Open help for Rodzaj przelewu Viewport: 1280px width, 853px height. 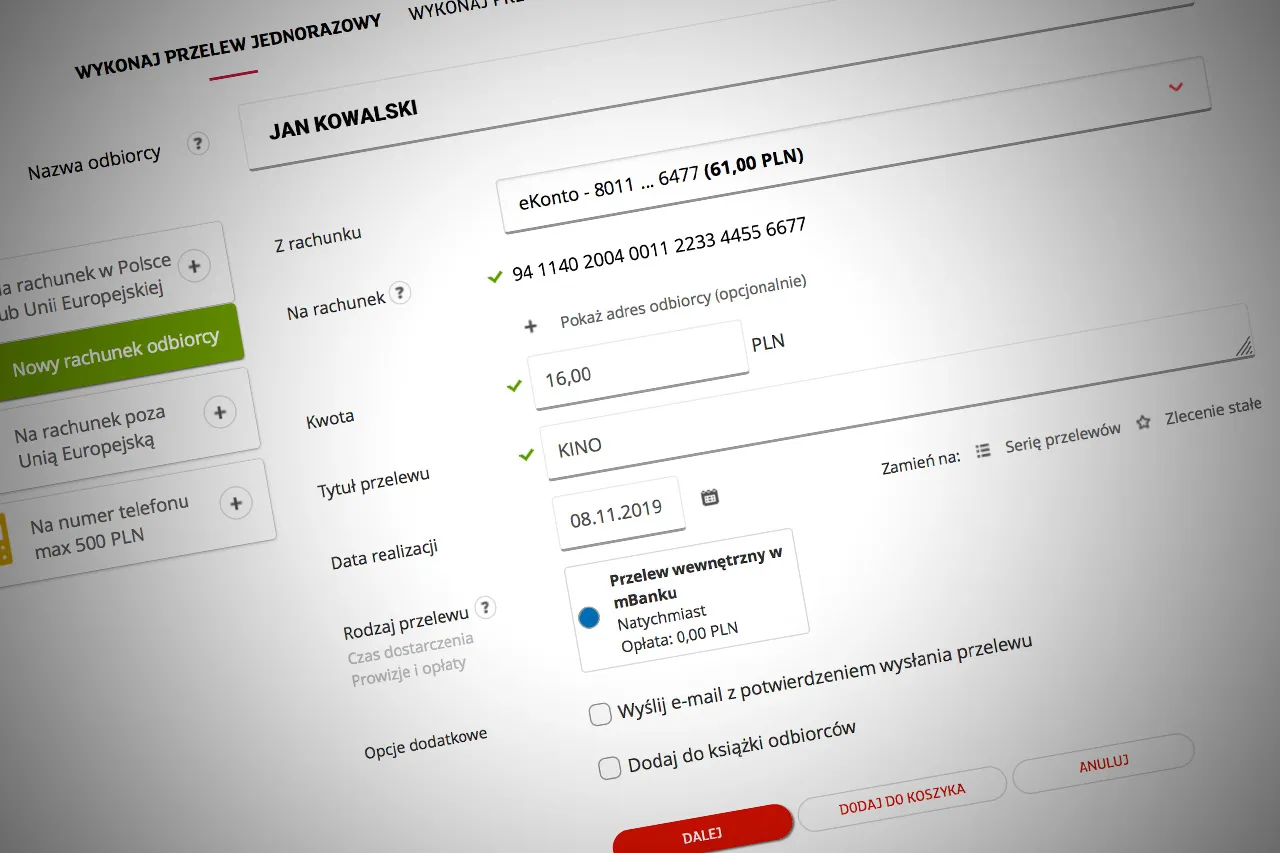(x=486, y=606)
